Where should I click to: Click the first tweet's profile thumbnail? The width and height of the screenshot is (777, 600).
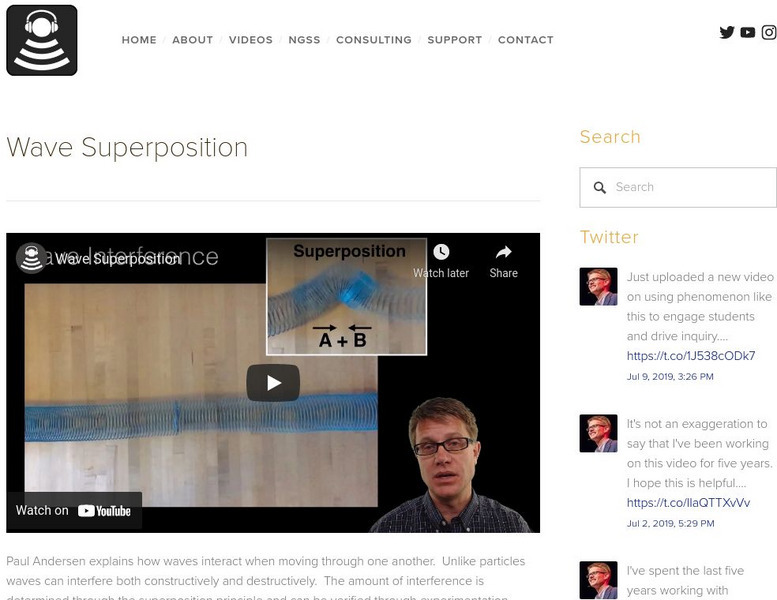[599, 286]
